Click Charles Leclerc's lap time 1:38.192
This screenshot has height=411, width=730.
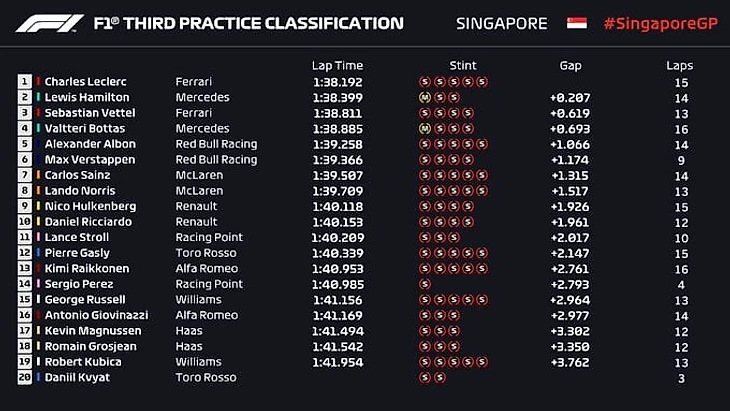(x=337, y=82)
